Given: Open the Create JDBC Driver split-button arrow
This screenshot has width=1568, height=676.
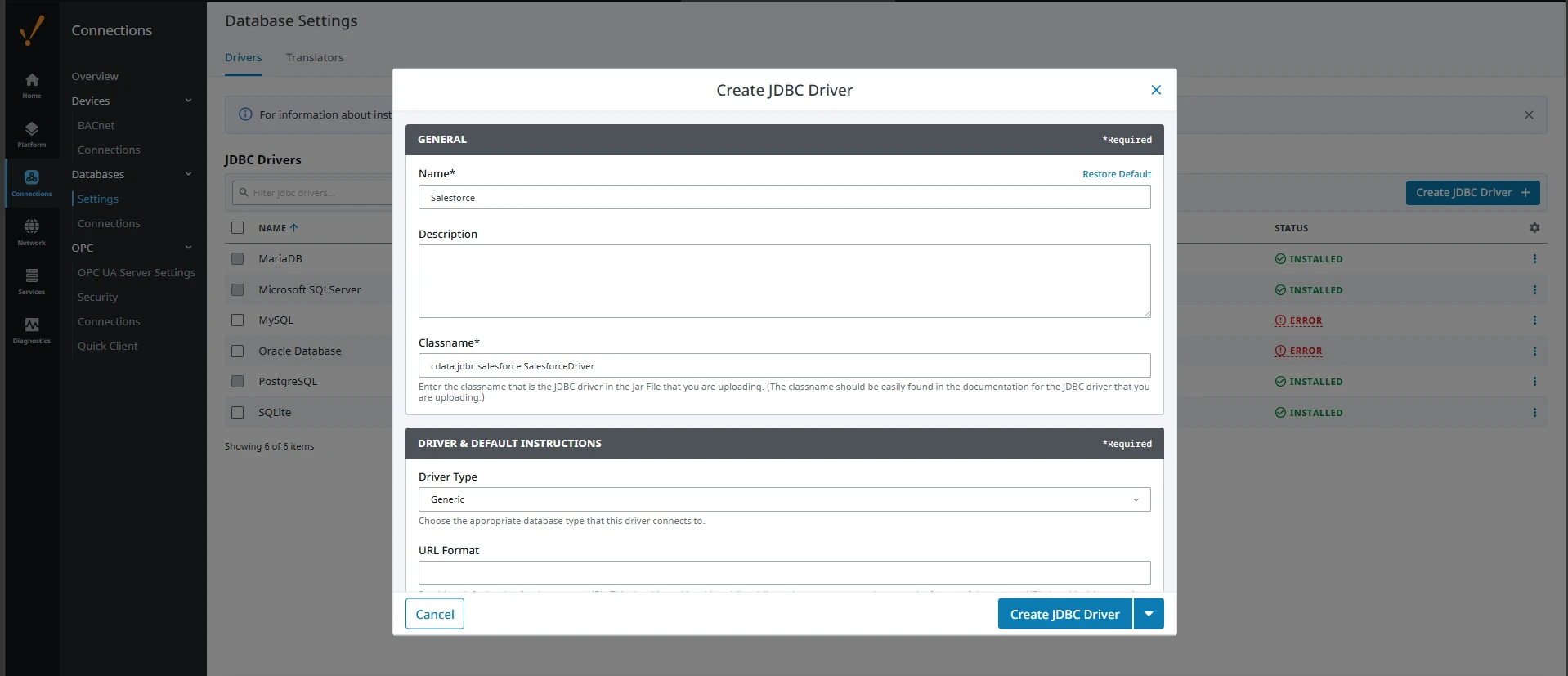Looking at the screenshot, I should (x=1149, y=614).
